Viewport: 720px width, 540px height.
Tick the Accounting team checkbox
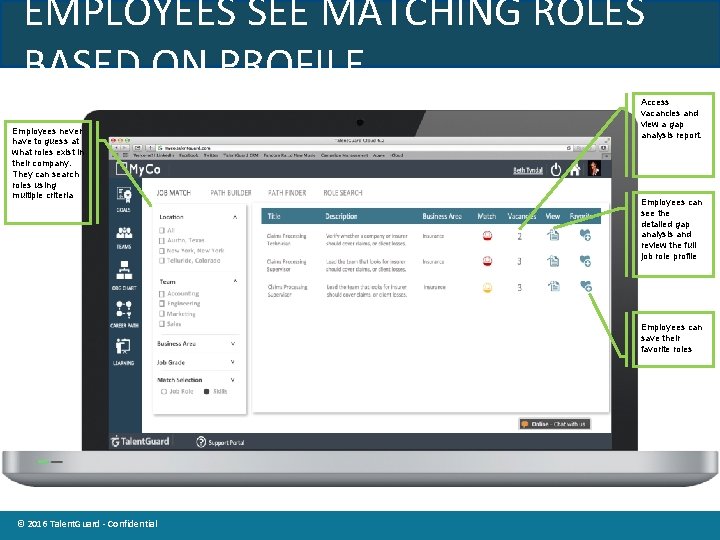pyautogui.click(x=162, y=293)
